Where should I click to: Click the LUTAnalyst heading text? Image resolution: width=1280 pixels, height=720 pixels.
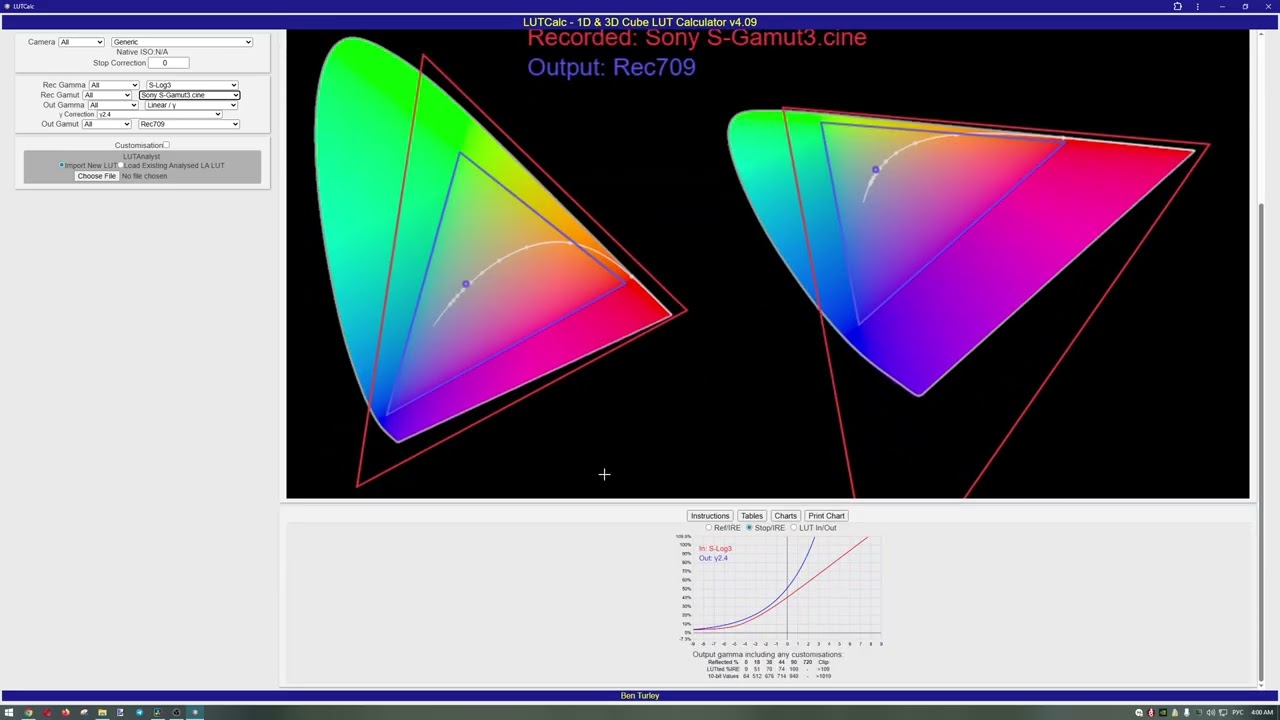141,156
